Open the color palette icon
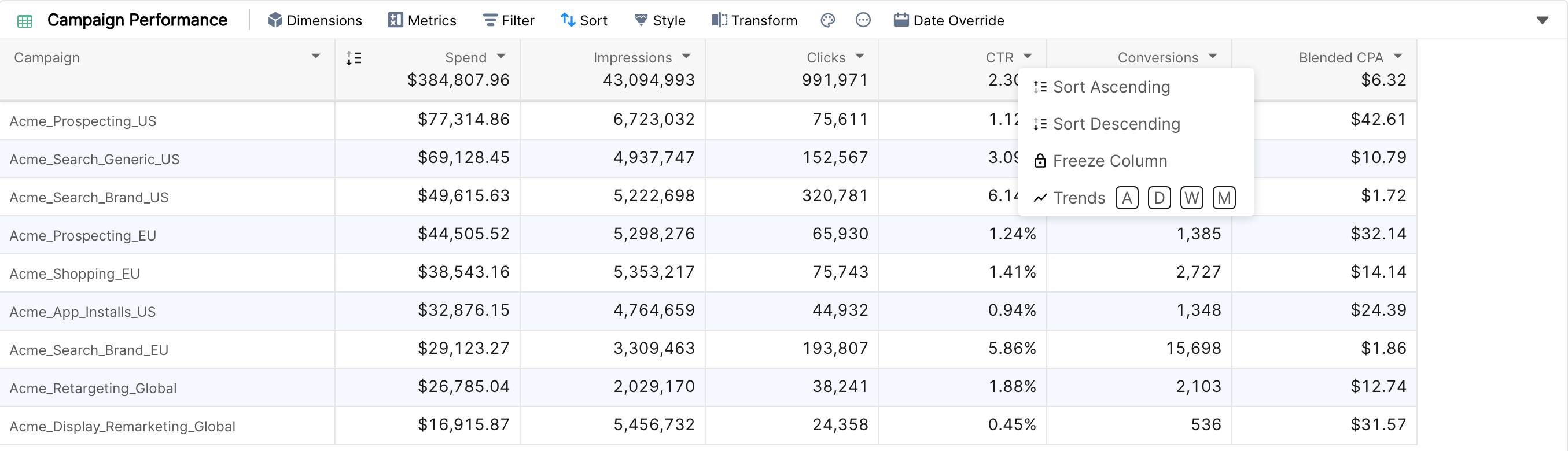 coord(828,20)
